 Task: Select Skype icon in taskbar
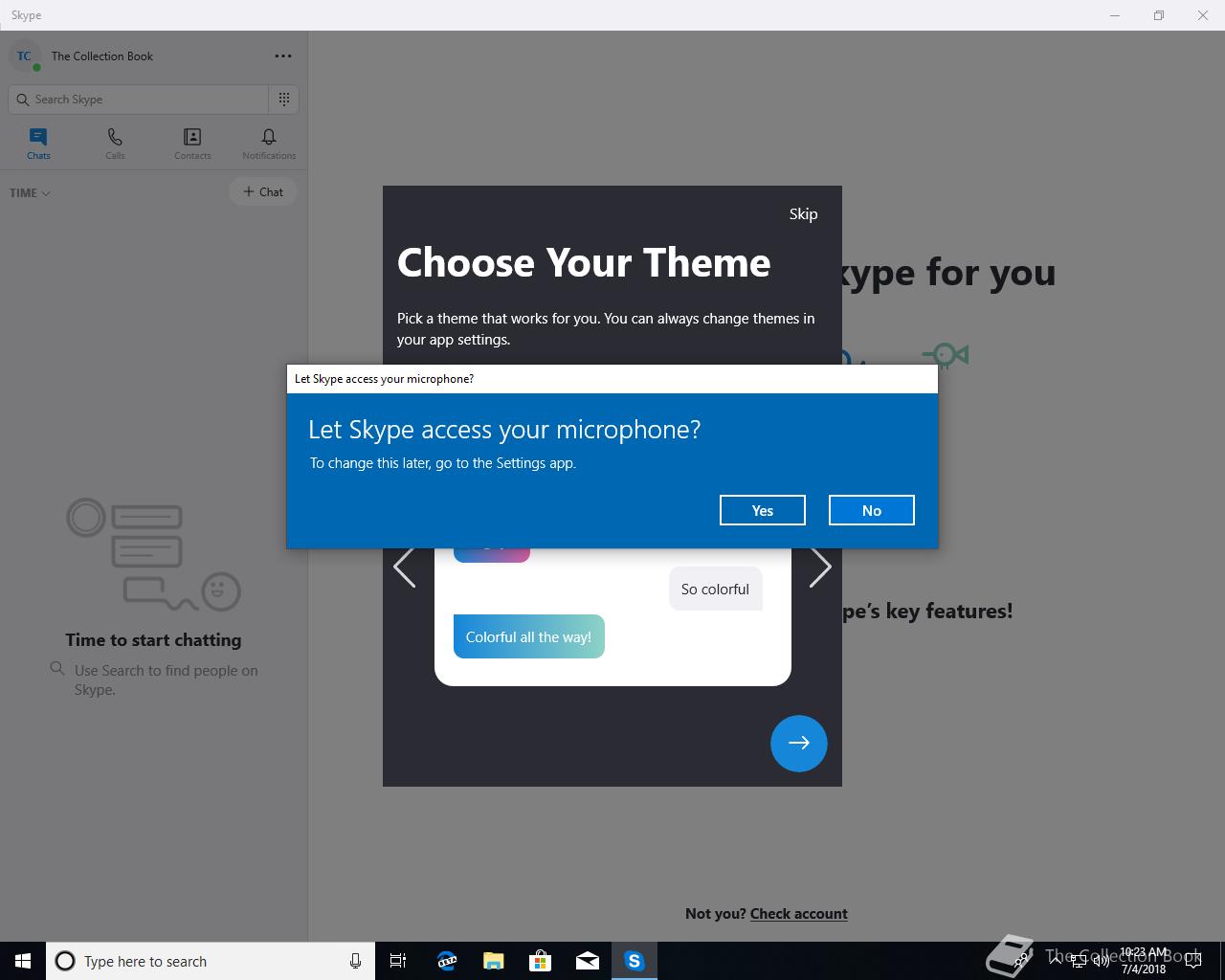point(635,961)
